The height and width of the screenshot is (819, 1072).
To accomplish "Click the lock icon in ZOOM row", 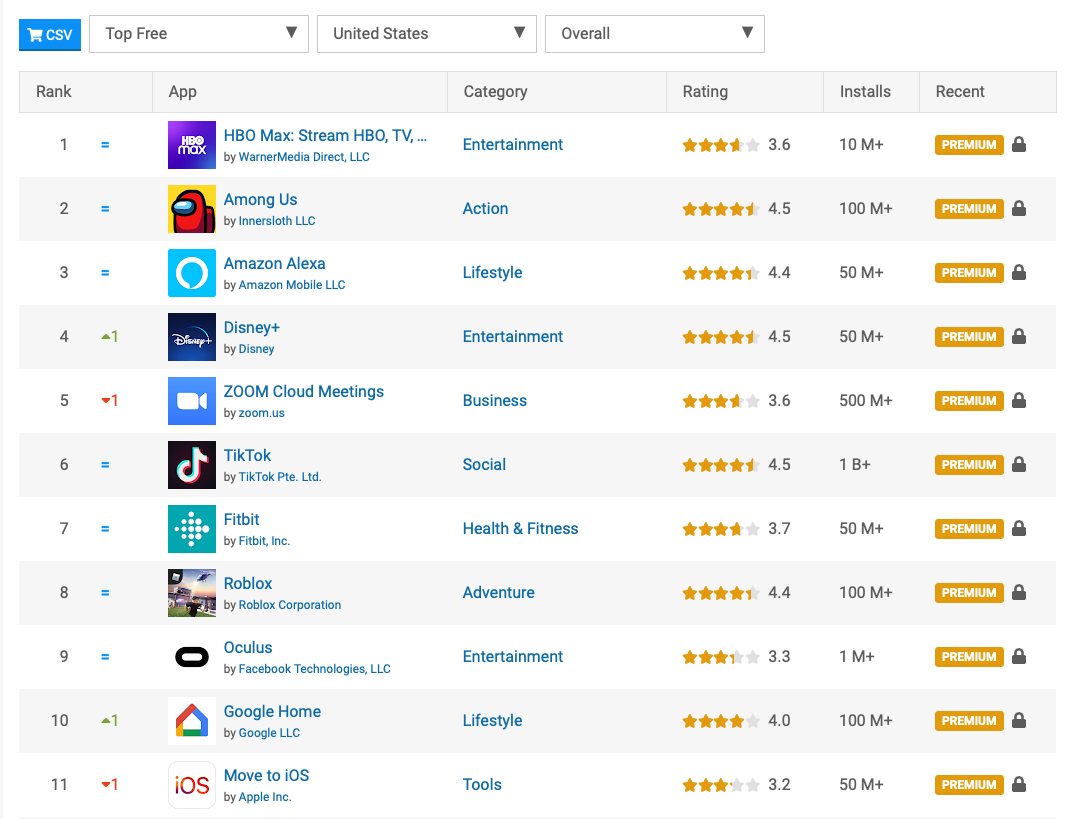I will [x=1019, y=400].
